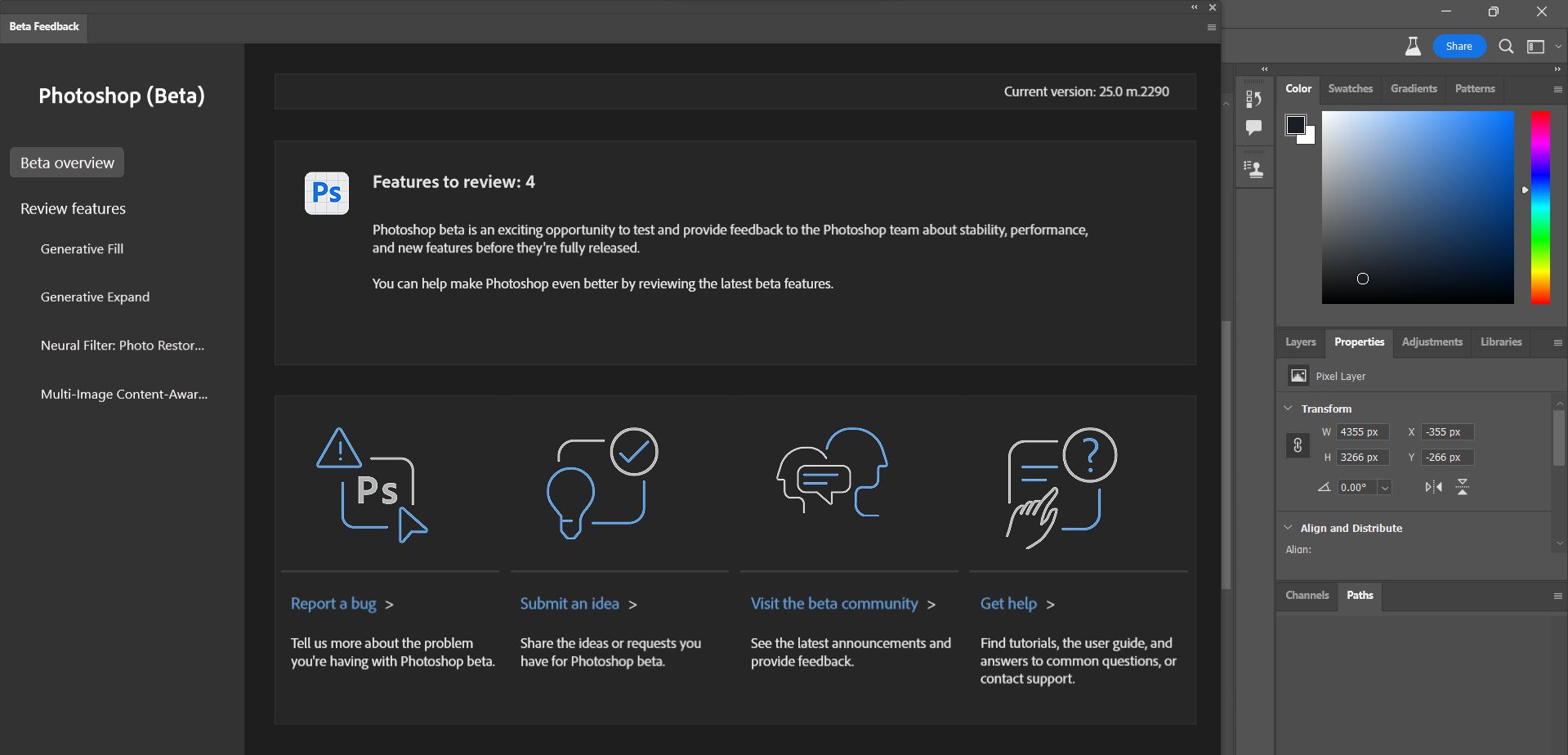This screenshot has height=755, width=1568.
Task: Click the transform Width input field
Action: point(1362,432)
